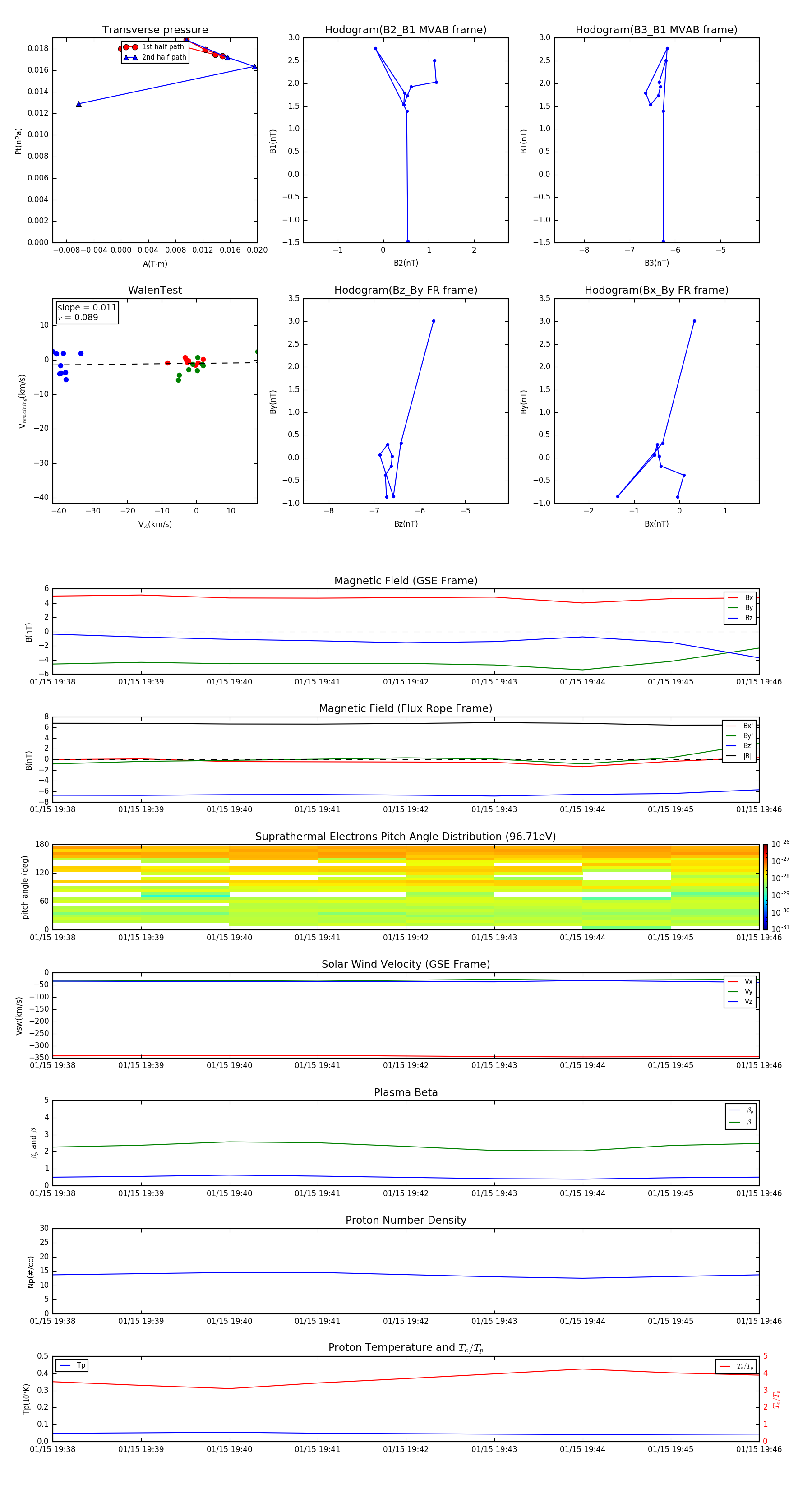
Task: Click the 'Np(#/cc)' y-axis label
Action: click(x=31, y=1272)
